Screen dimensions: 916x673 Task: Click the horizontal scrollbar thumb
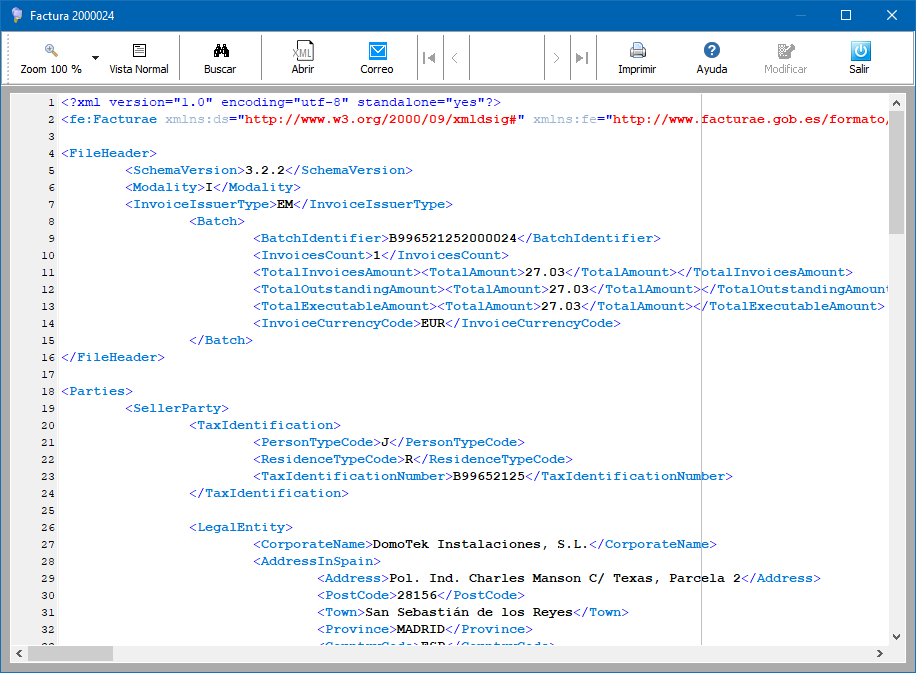click(70, 653)
